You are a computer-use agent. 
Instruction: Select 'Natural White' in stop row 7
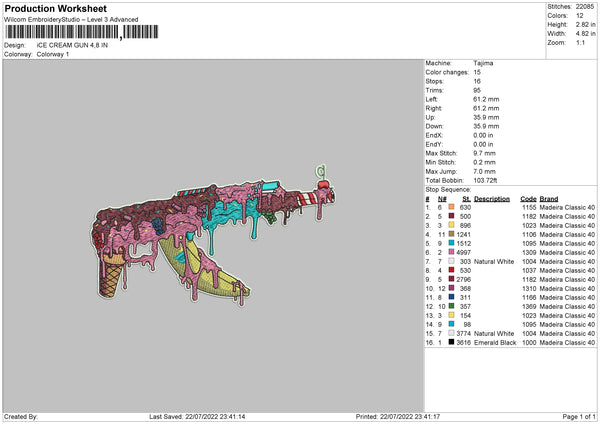(x=494, y=261)
